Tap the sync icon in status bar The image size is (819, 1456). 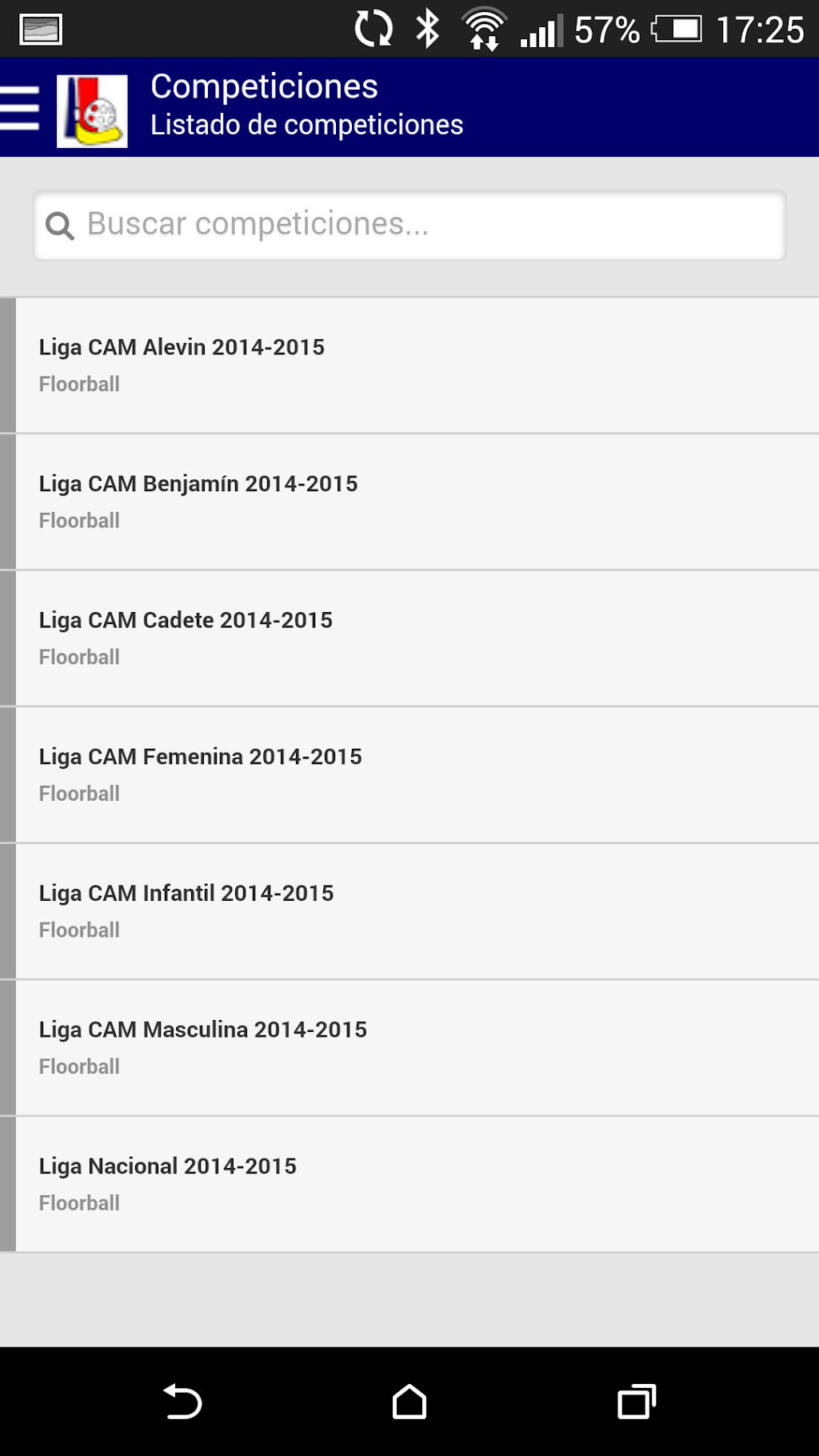click(374, 29)
